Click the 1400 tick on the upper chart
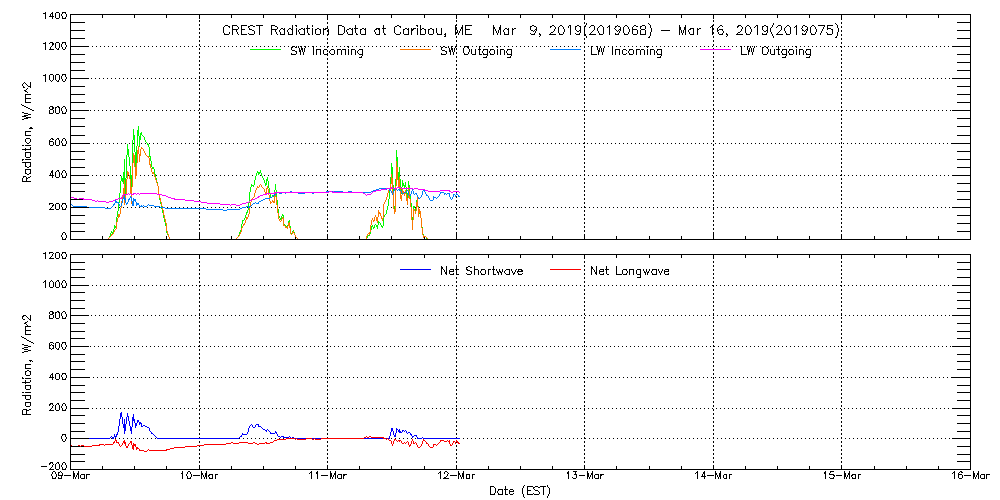 pyautogui.click(x=55, y=18)
